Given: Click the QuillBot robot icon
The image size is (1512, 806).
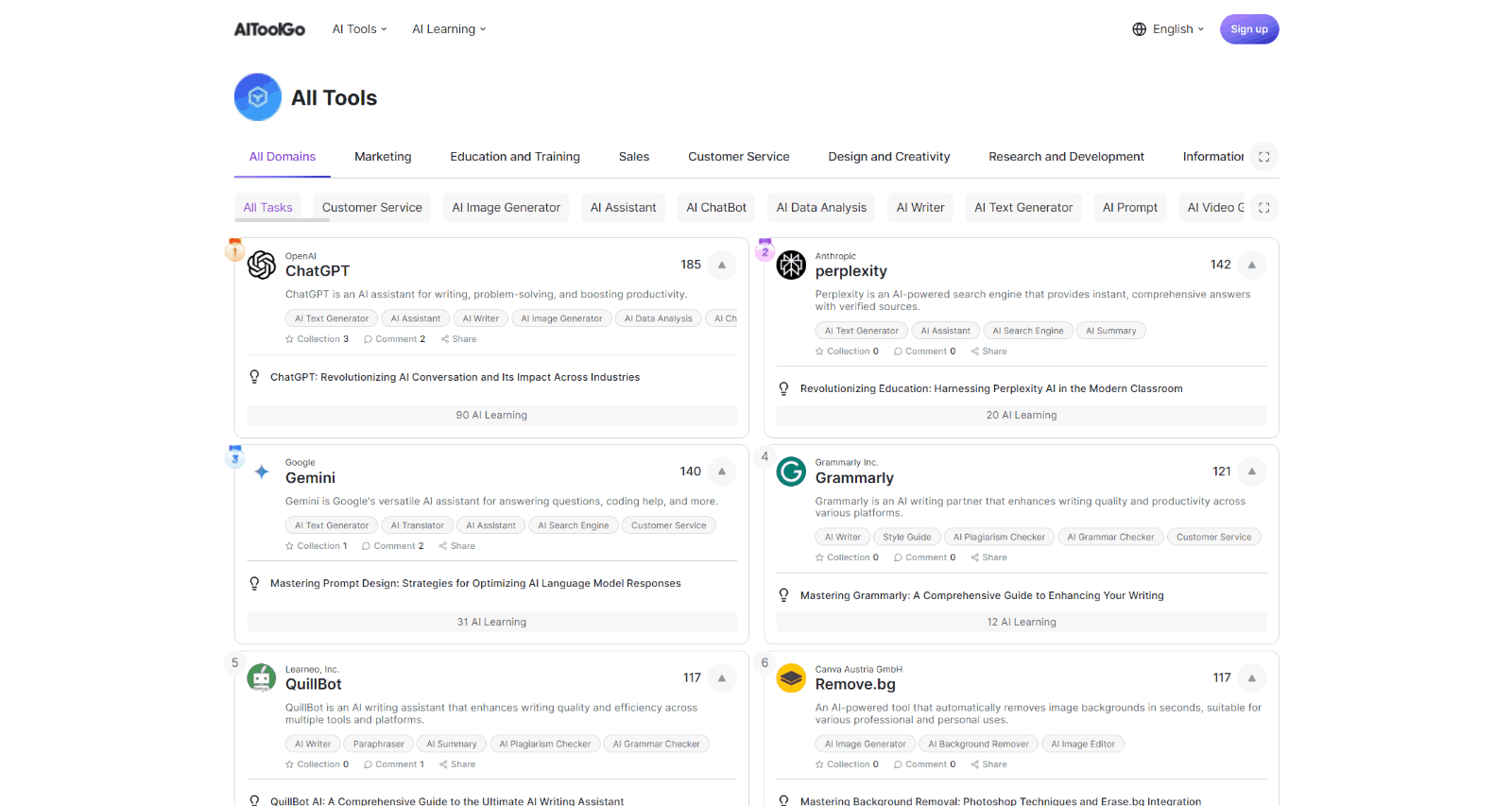Looking at the screenshot, I should coord(262,677).
